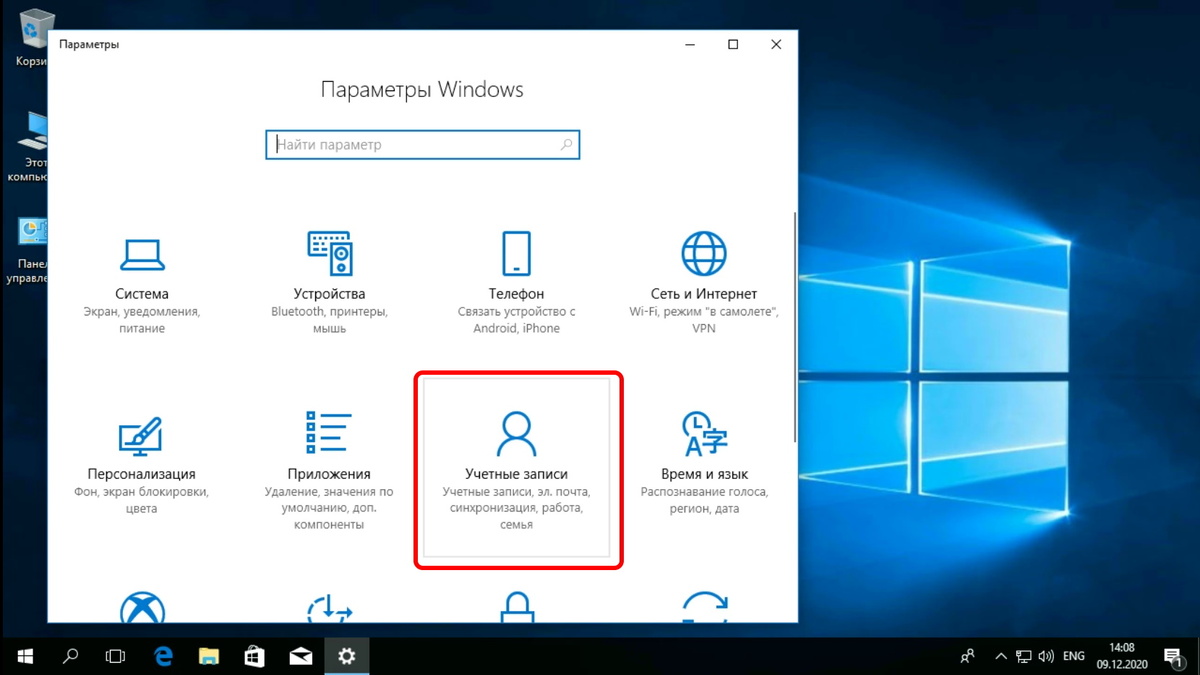The image size is (1200, 675).
Task: Click the padlock privacy icon in the bottom row
Action: [x=517, y=607]
